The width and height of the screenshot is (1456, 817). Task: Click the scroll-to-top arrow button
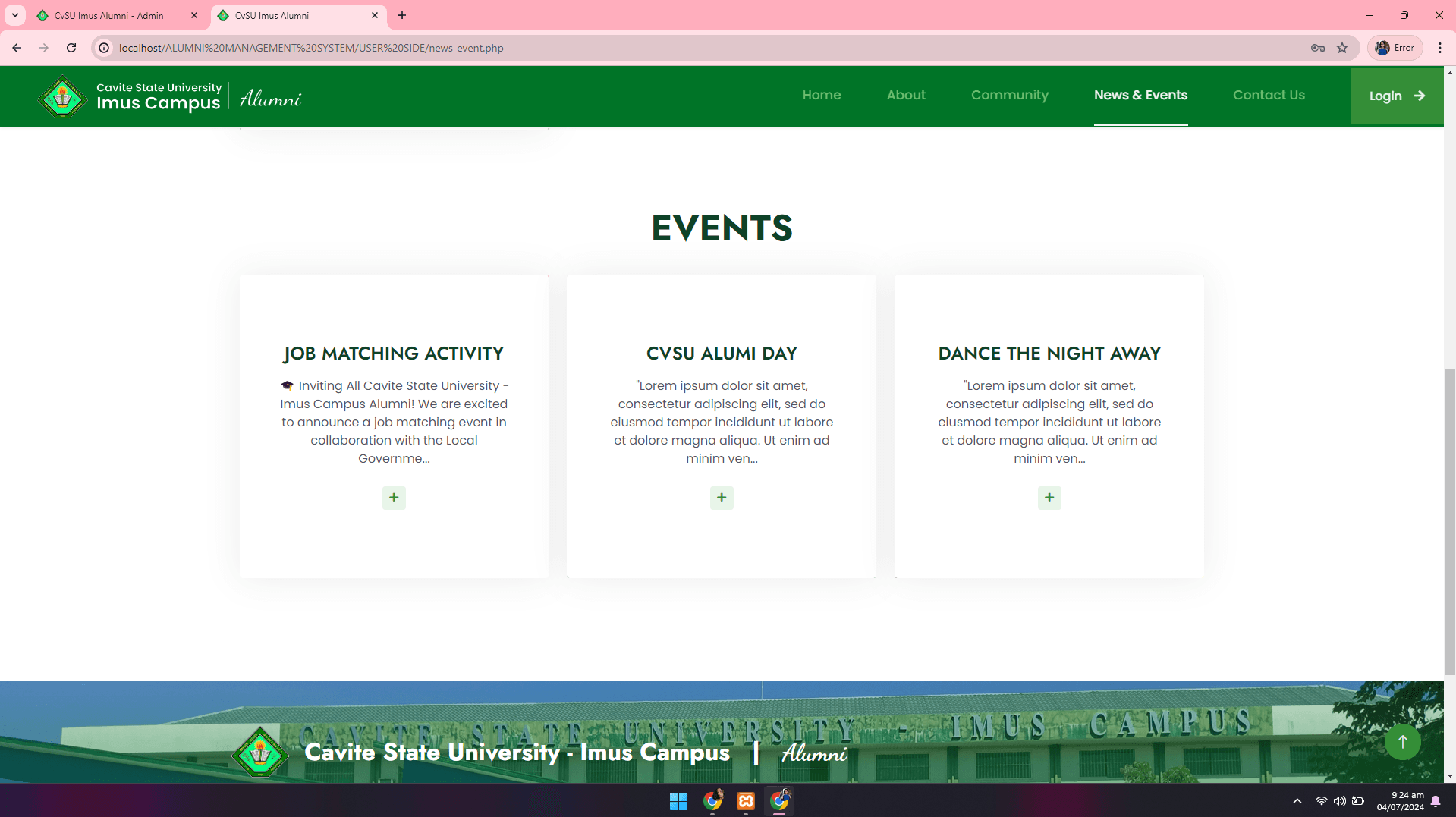point(1402,742)
